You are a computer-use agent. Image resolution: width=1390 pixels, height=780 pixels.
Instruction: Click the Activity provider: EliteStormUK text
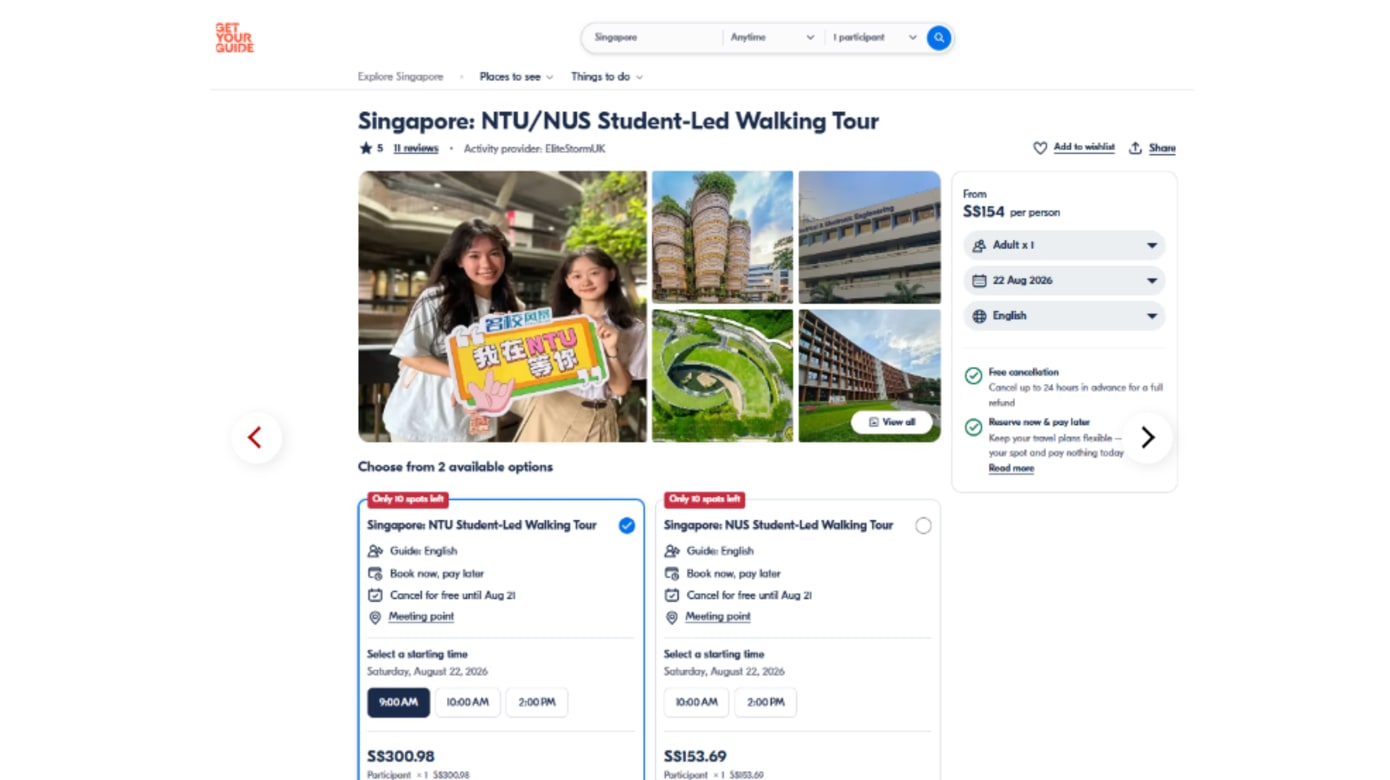coord(534,149)
